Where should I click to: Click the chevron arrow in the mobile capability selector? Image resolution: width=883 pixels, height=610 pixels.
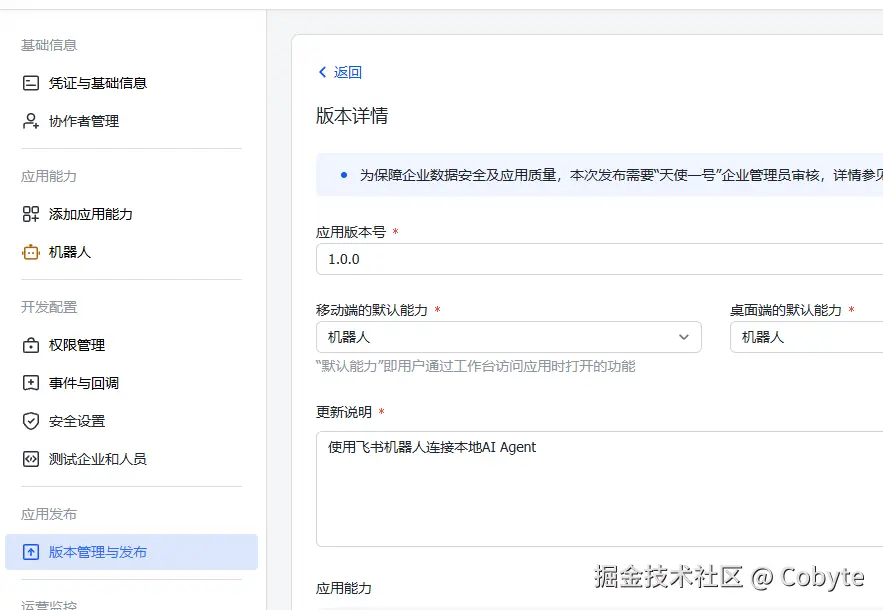point(684,337)
